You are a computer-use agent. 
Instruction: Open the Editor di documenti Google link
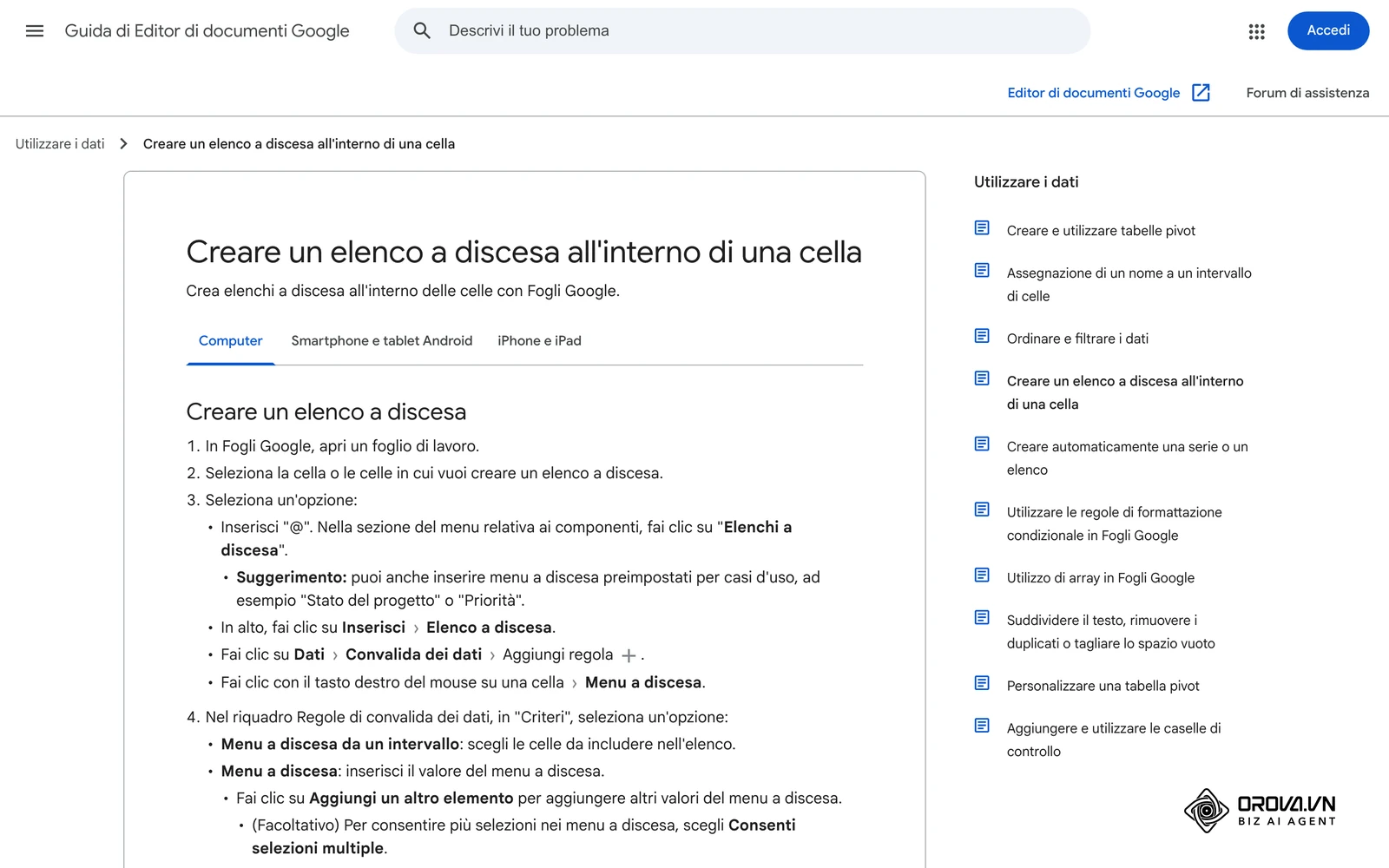coord(1093,93)
